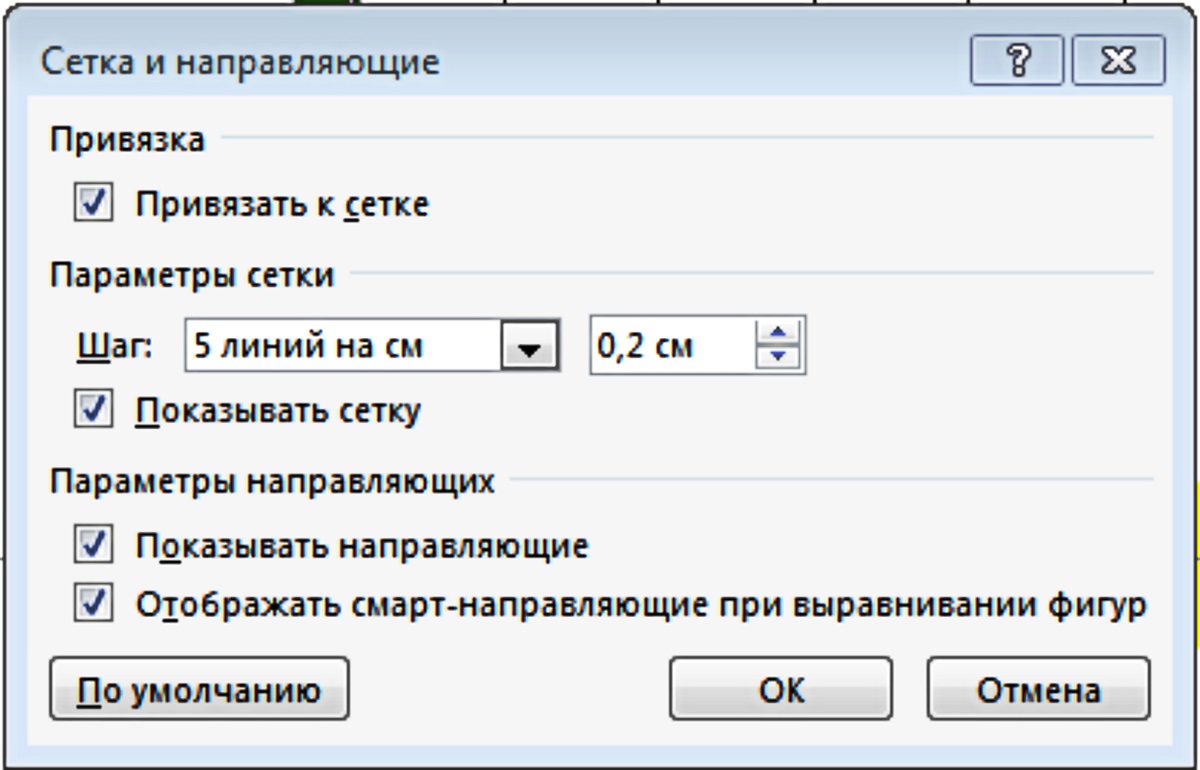Uncheck the Показывать сетку checkbox box
The height and width of the screenshot is (770, 1200).
[x=93, y=410]
